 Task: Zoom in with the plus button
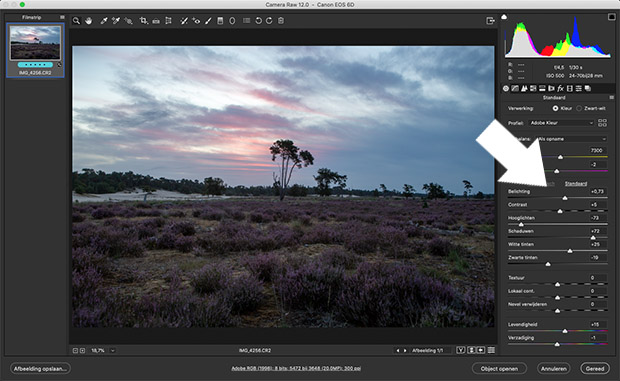(82, 351)
